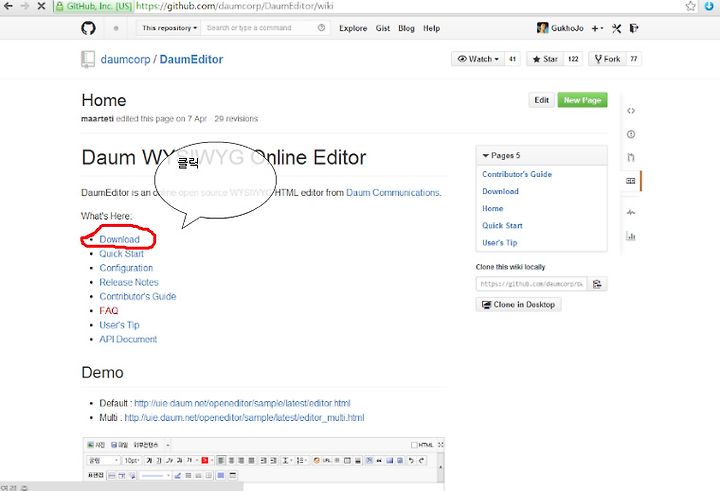Star the repository with the Star button
This screenshot has width=720, height=491.
pos(545,59)
